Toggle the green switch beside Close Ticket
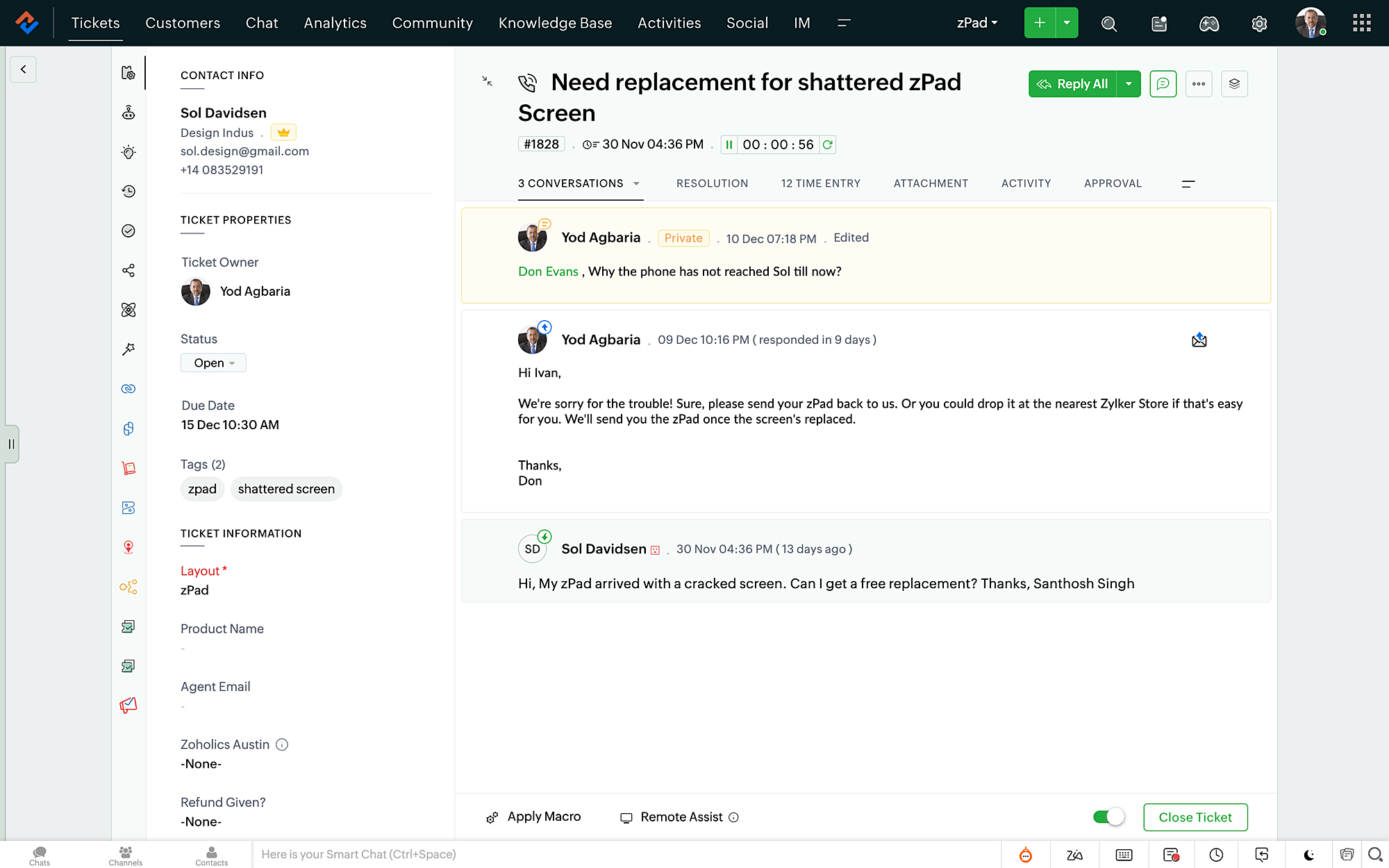 pyautogui.click(x=1108, y=817)
